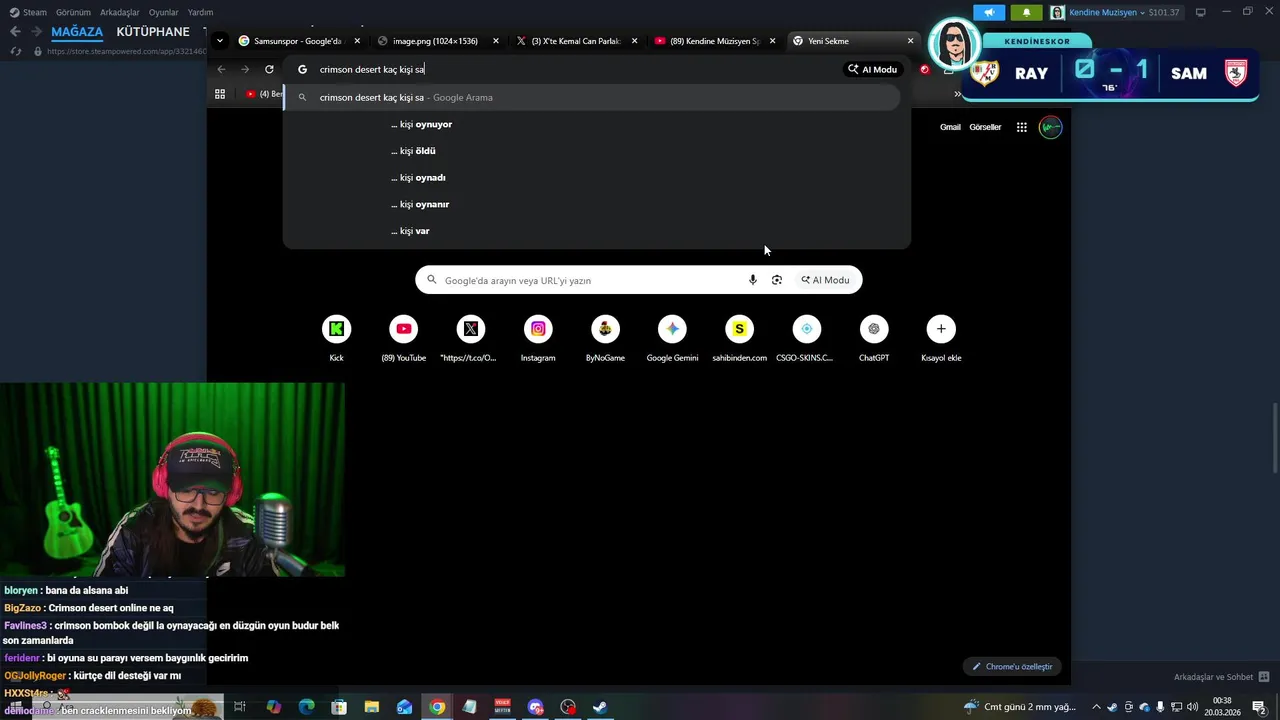Screen dimensions: 1280x720
Task: Click Steam announcements megaphone button
Action: [x=988, y=12]
